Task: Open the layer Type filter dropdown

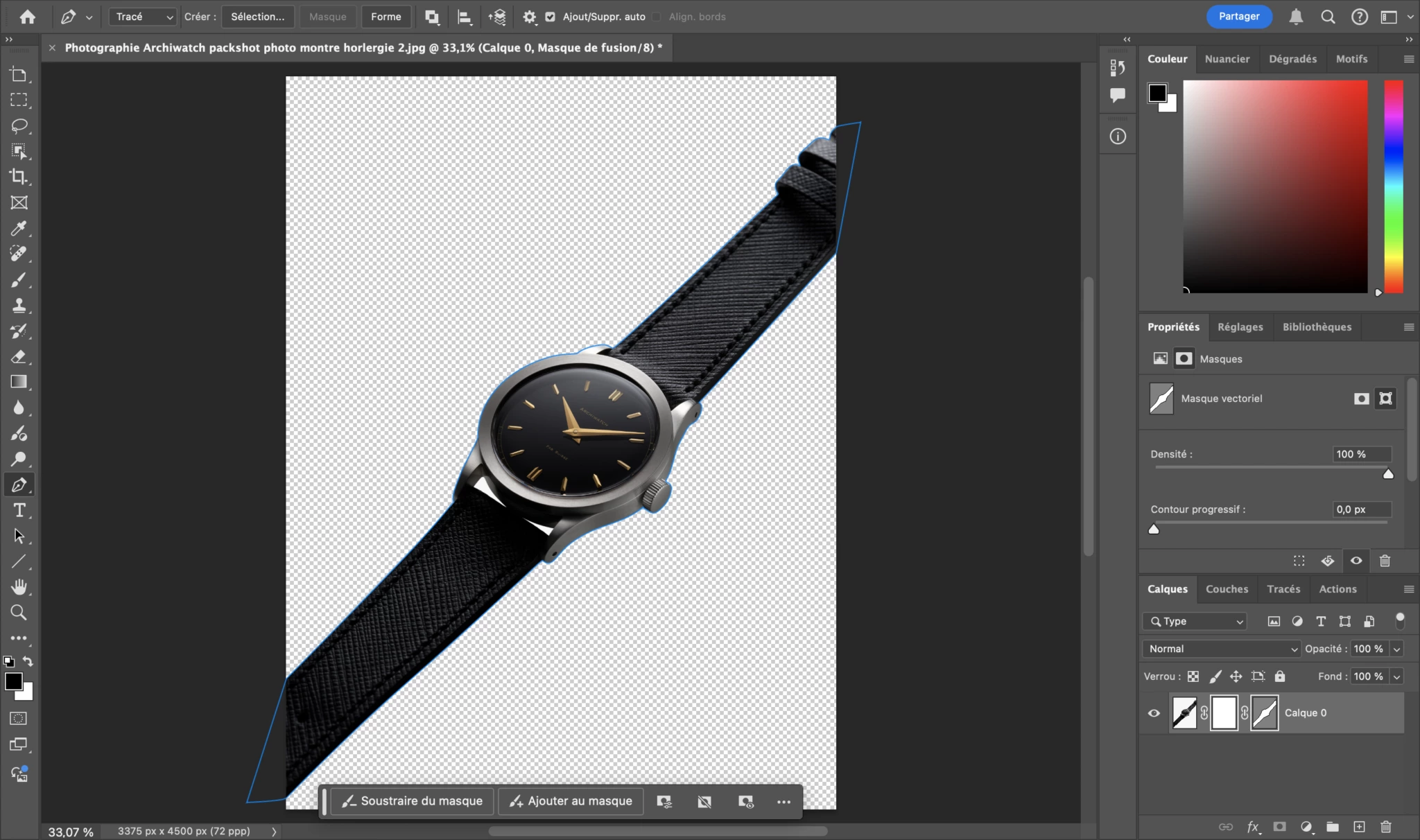Action: pyautogui.click(x=1195, y=621)
